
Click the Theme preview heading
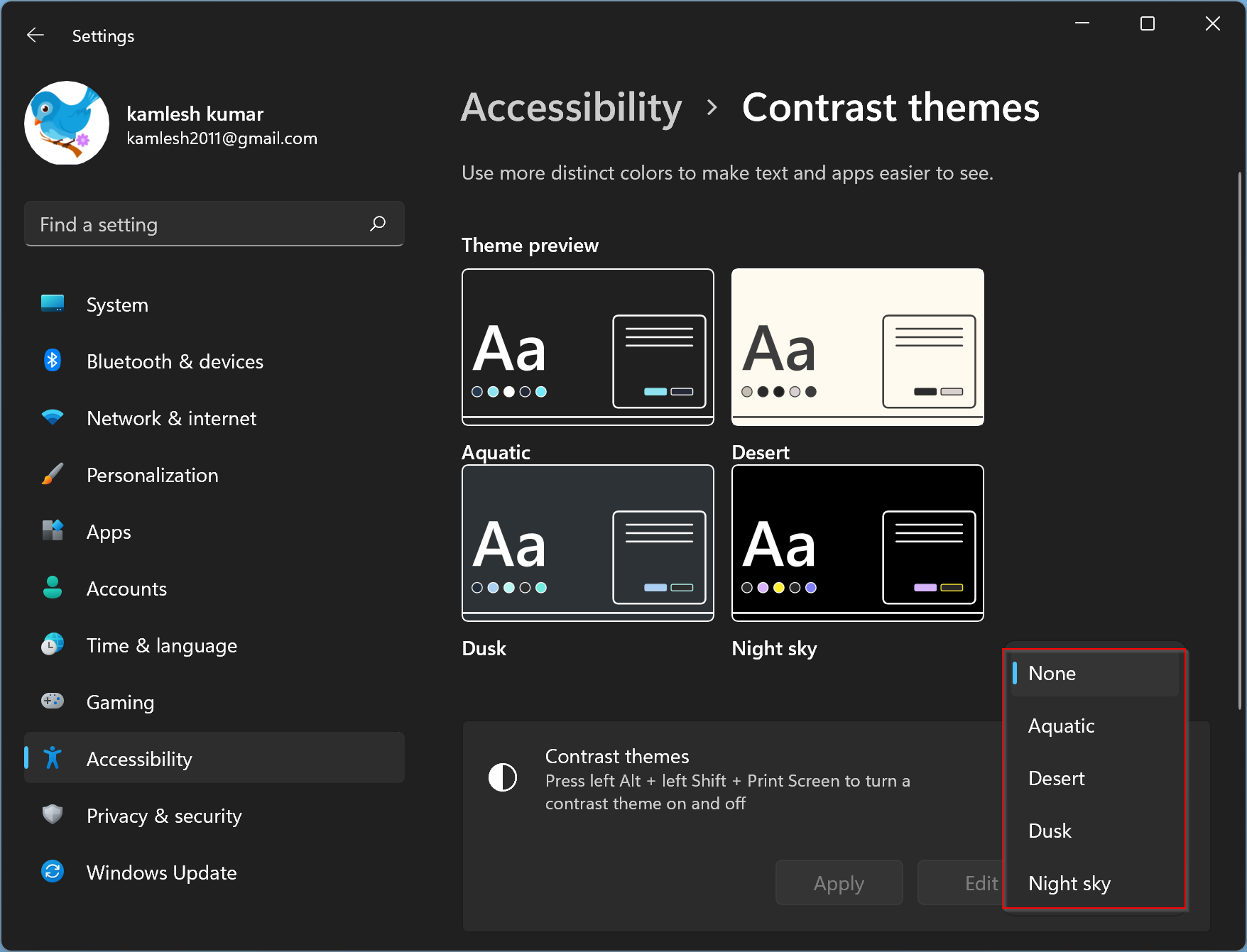tap(530, 246)
